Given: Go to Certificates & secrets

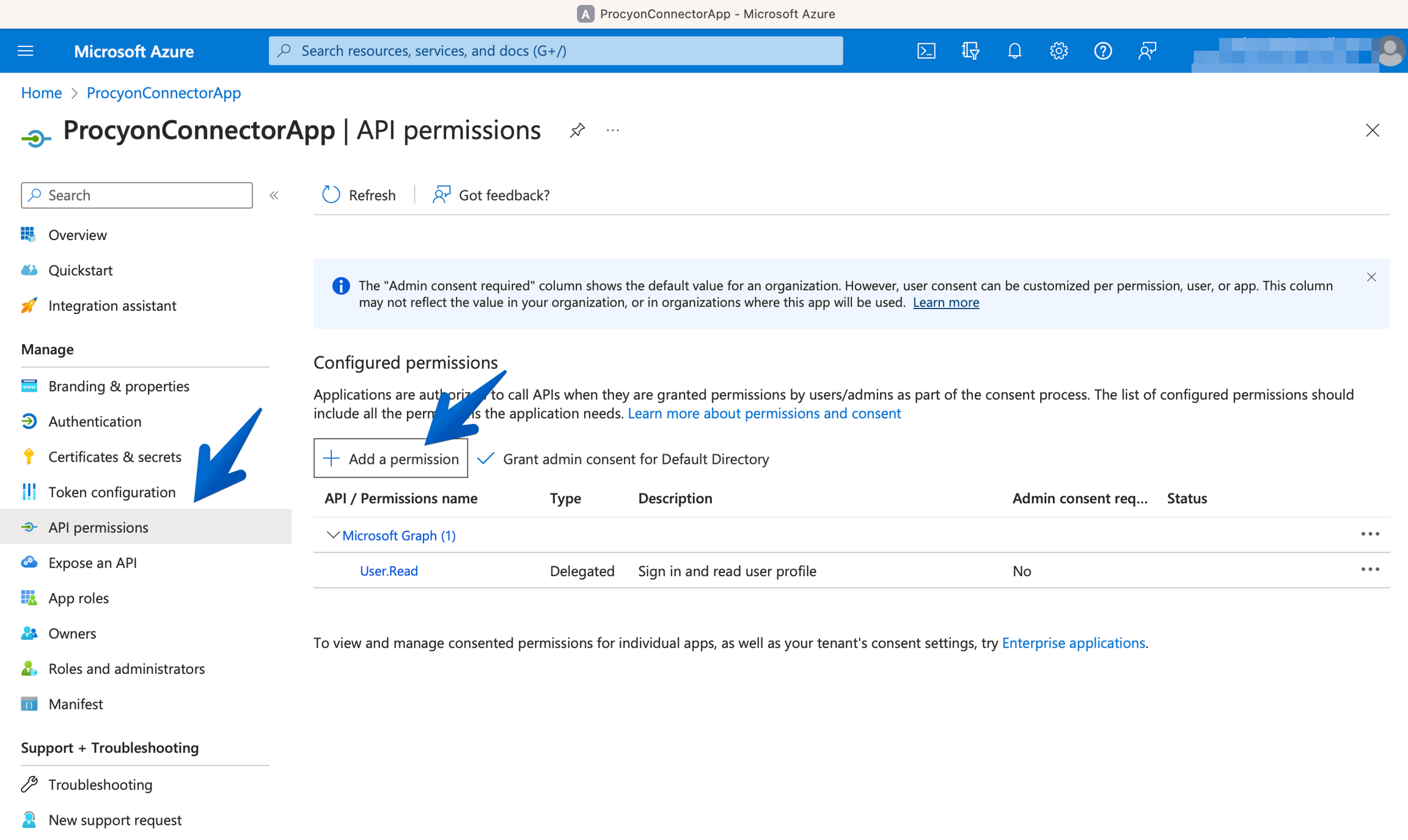Looking at the screenshot, I should 114,456.
